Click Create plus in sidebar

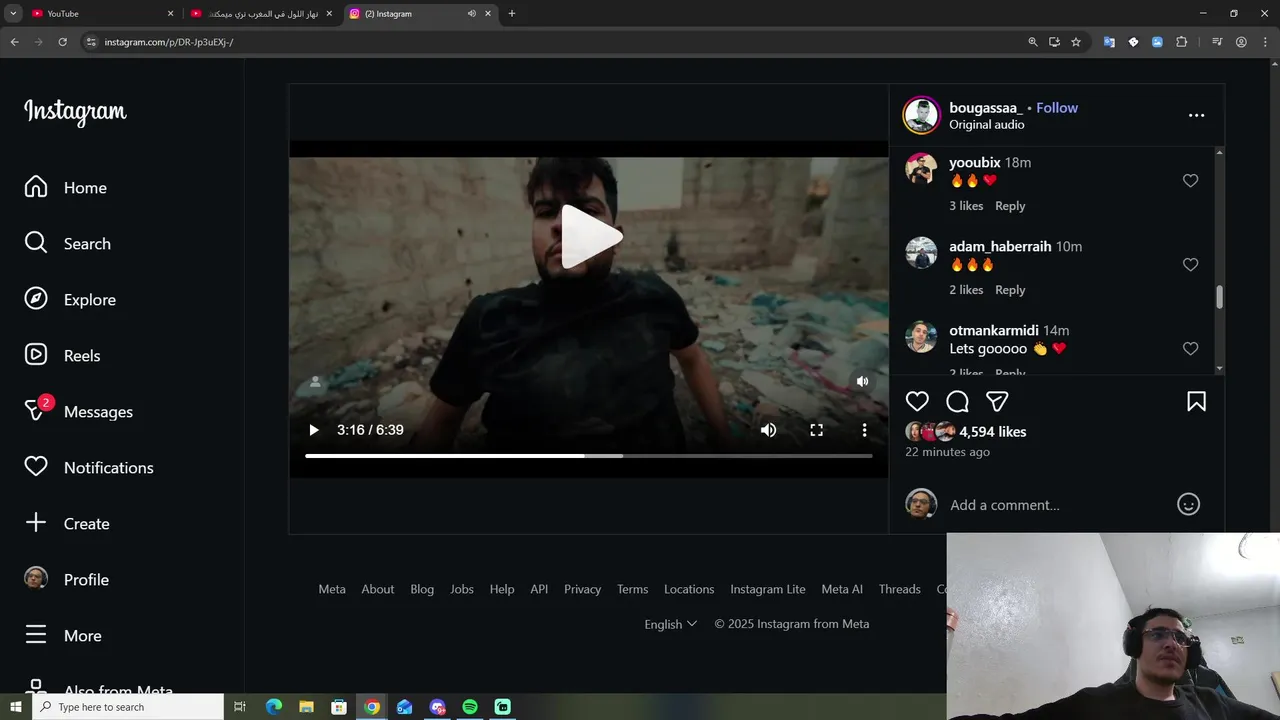pos(67,524)
